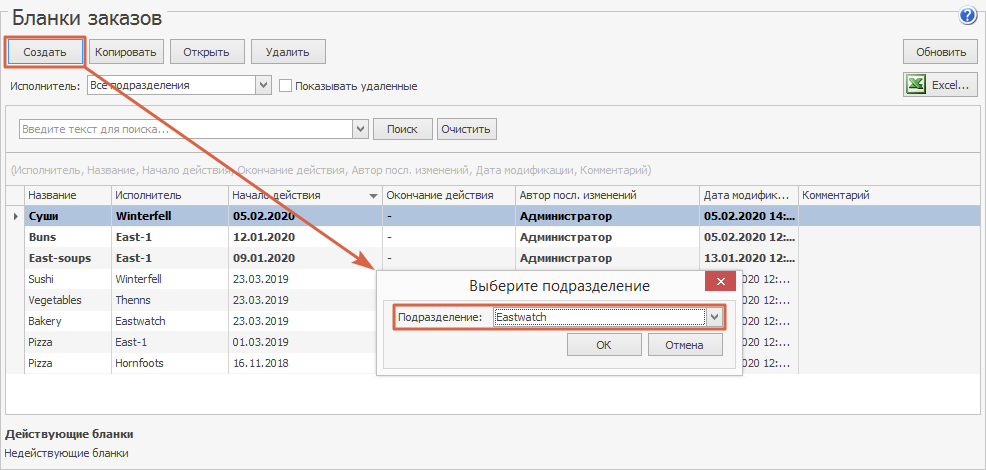The image size is (986, 470).
Task: Open the search text dropdown arrow
Action: pyautogui.click(x=360, y=129)
